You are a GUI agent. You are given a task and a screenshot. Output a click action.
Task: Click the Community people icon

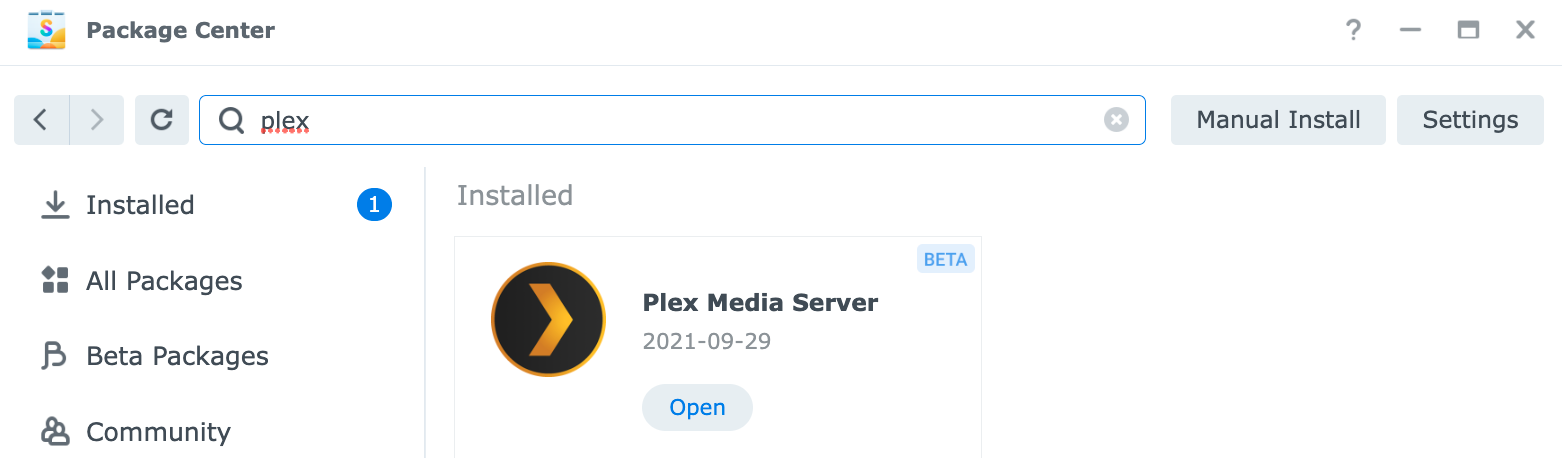pos(54,432)
